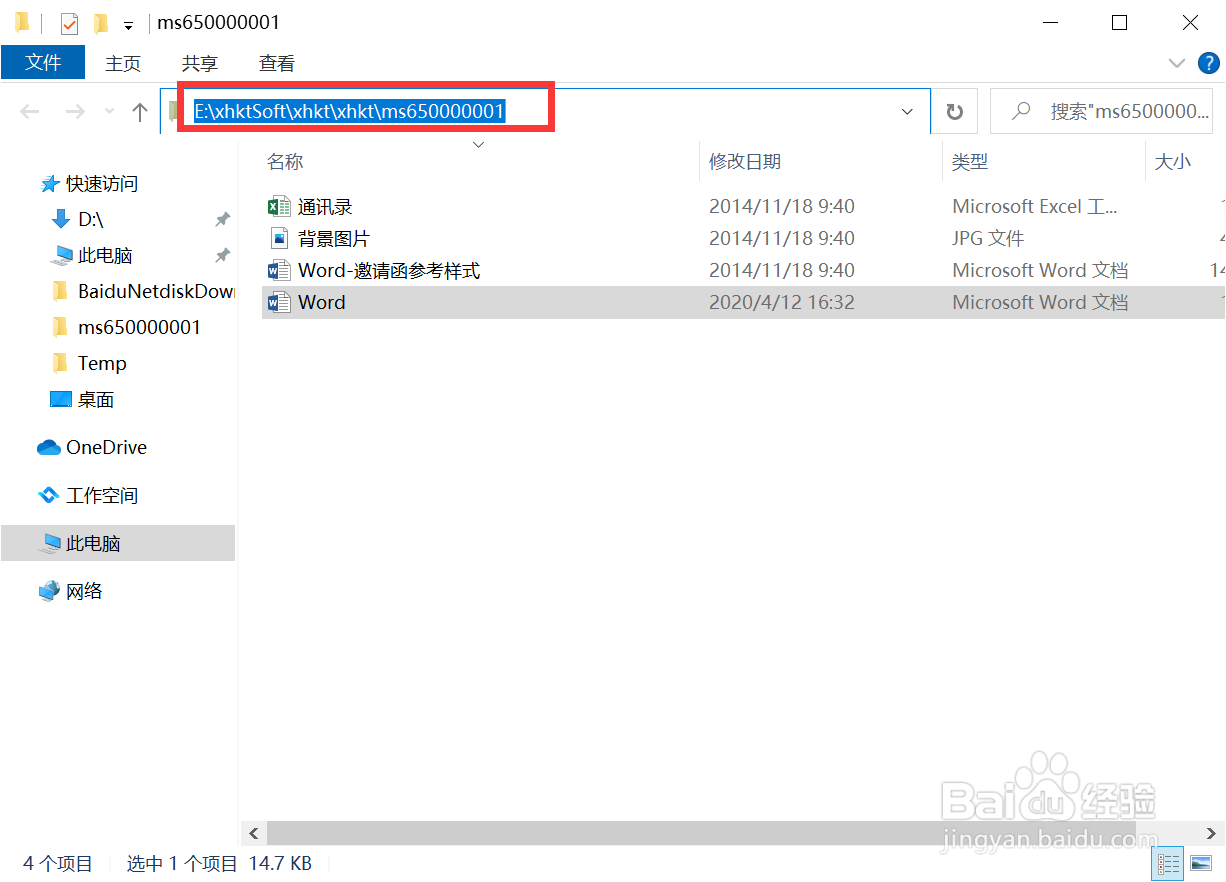Click the Excel icon next to 通讯录
The height and width of the screenshot is (882, 1226).
(x=279, y=207)
